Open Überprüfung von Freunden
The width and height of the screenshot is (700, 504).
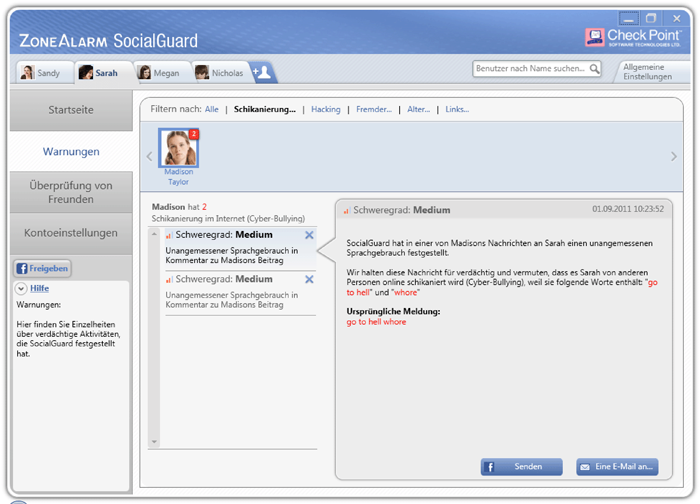click(71, 192)
